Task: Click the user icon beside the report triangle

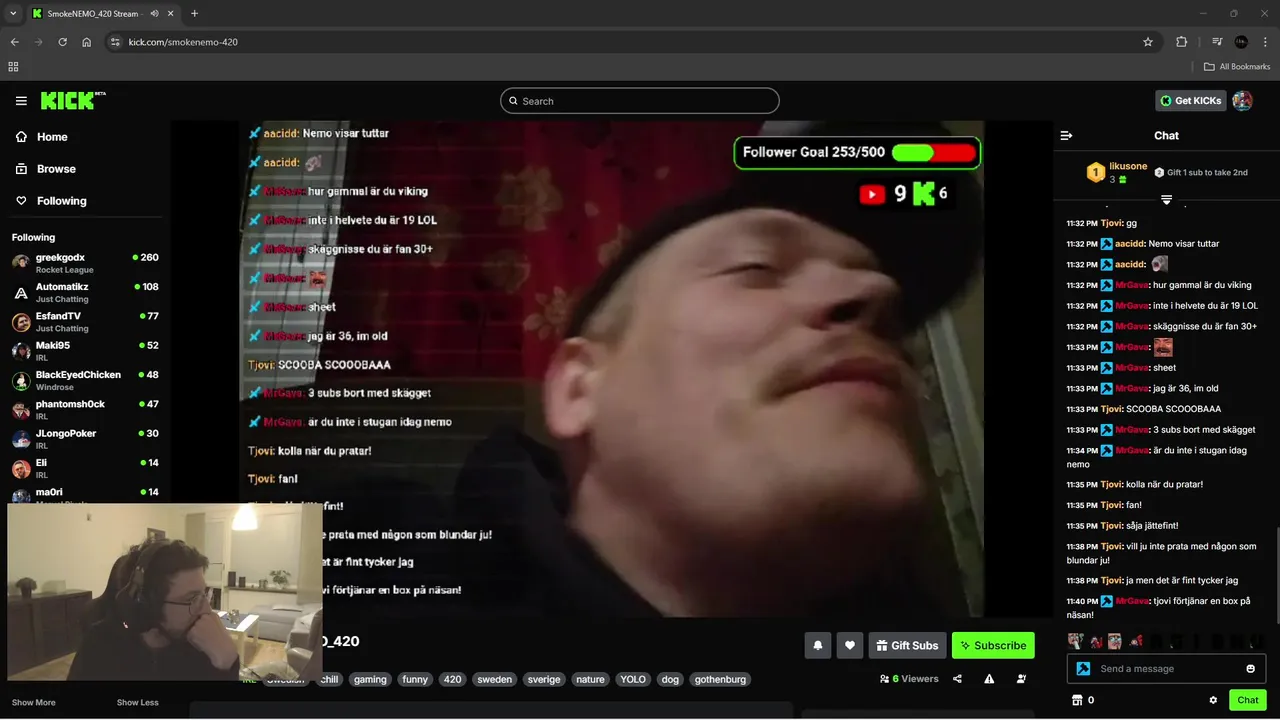Action: pos(1021,679)
